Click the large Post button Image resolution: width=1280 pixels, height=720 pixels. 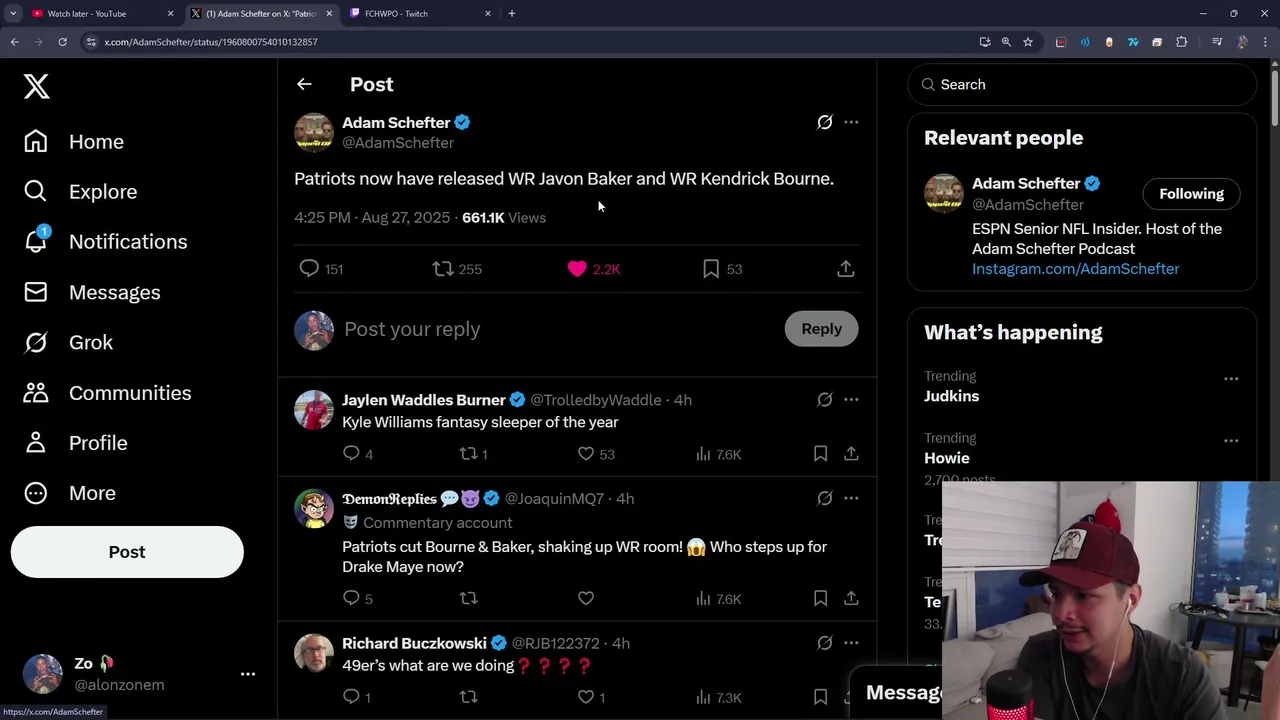pyautogui.click(x=127, y=552)
